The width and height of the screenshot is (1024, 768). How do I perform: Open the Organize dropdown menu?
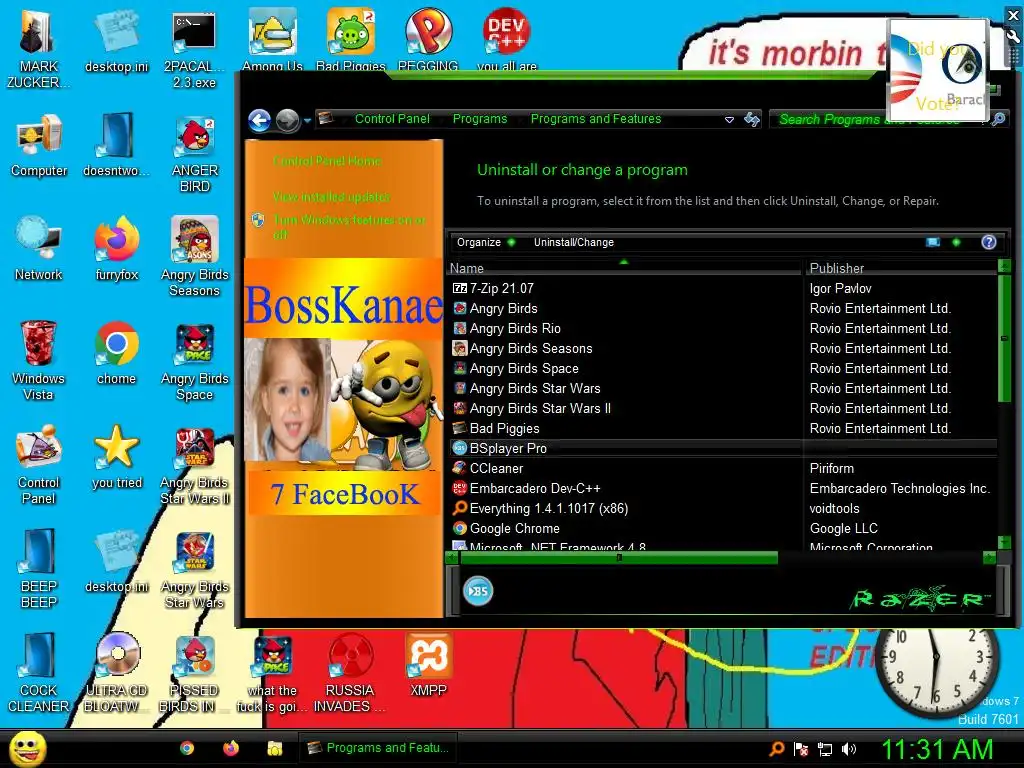click(x=485, y=242)
